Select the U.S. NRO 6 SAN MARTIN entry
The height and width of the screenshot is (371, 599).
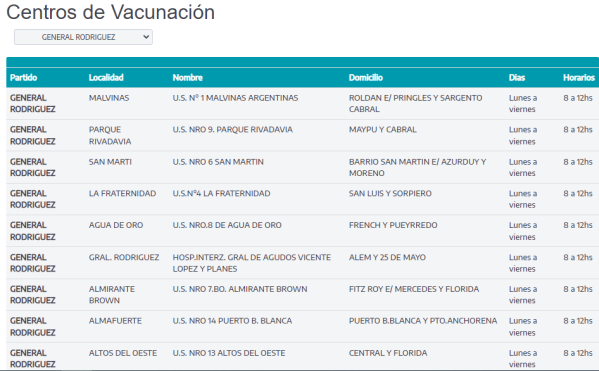218,162
